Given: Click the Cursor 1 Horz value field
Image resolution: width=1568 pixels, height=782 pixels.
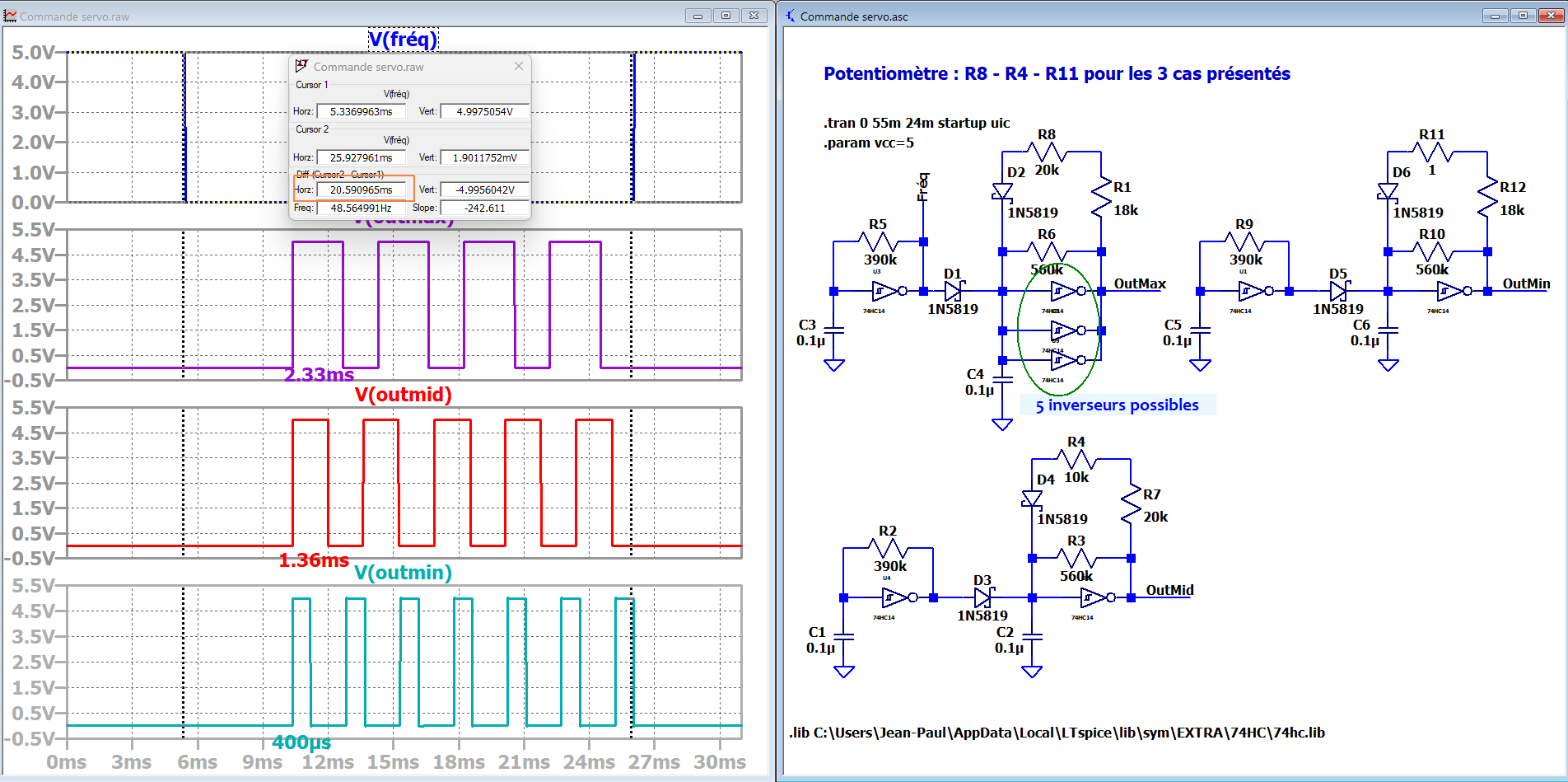Looking at the screenshot, I should [x=362, y=111].
